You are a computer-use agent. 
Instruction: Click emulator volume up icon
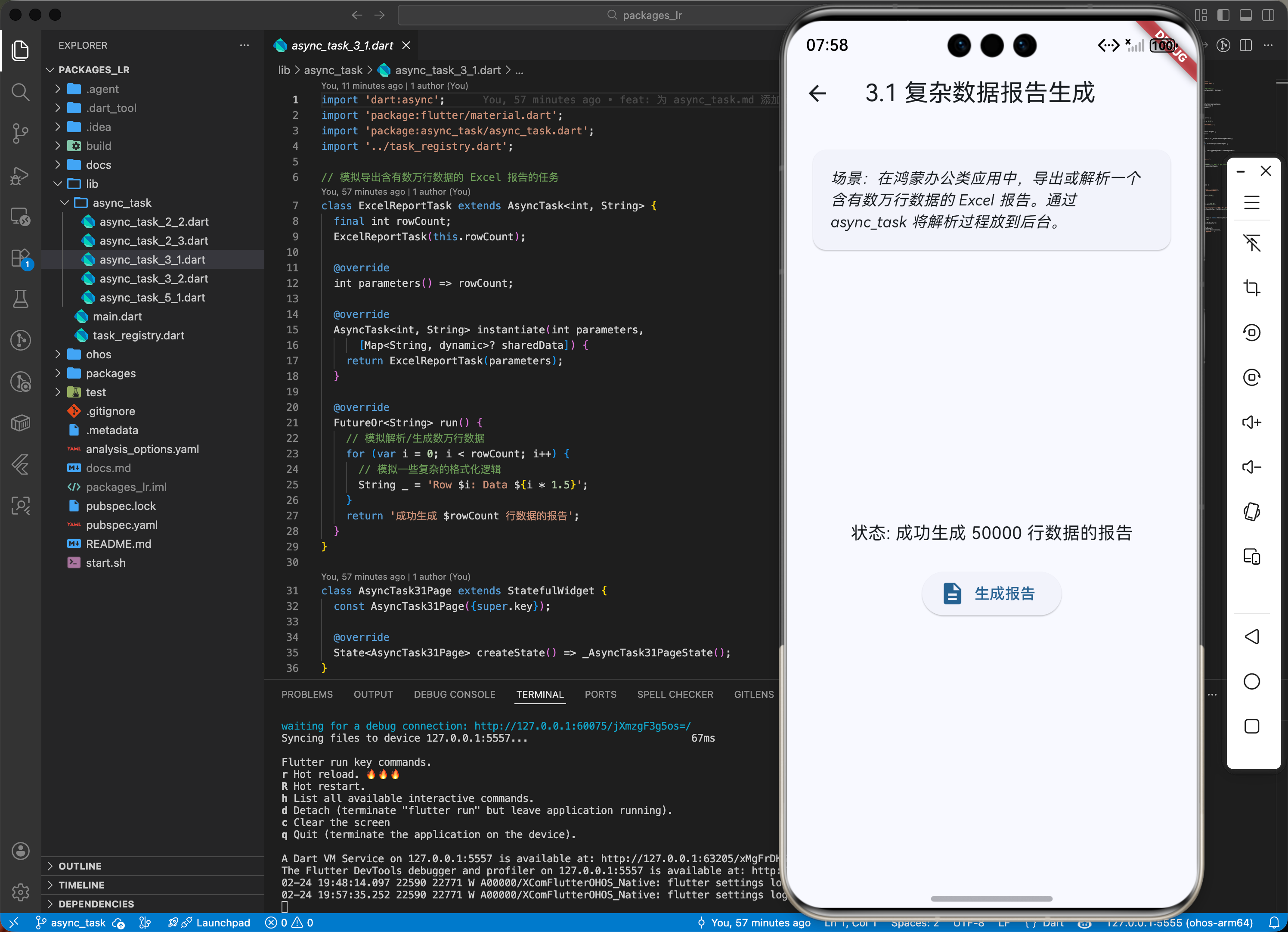(1252, 422)
